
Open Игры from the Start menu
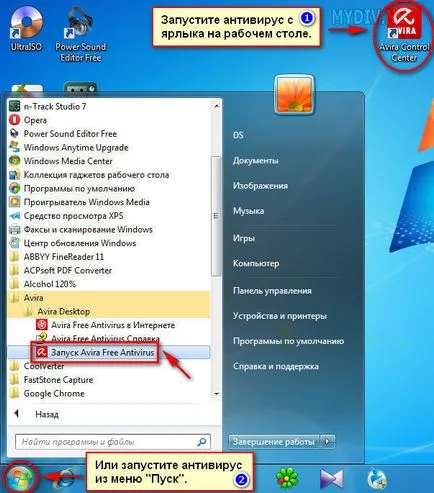(x=244, y=238)
